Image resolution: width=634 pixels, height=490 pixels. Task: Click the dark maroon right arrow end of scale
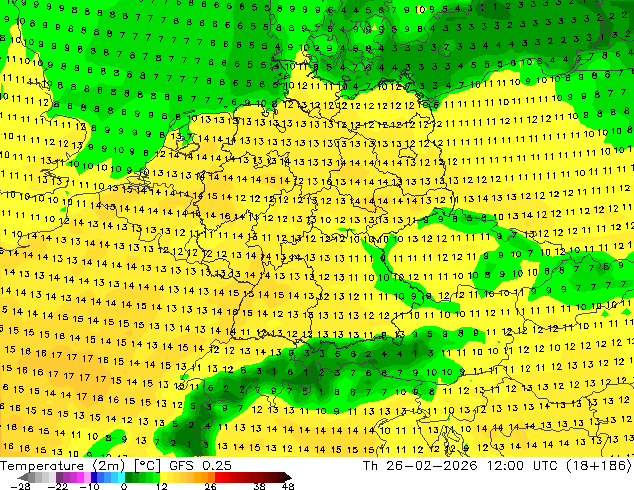click(x=288, y=477)
